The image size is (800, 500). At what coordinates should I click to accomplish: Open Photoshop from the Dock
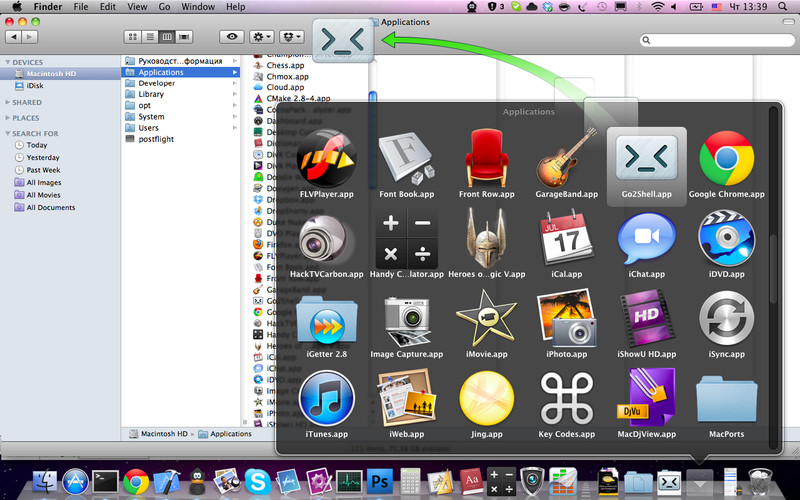pos(380,482)
